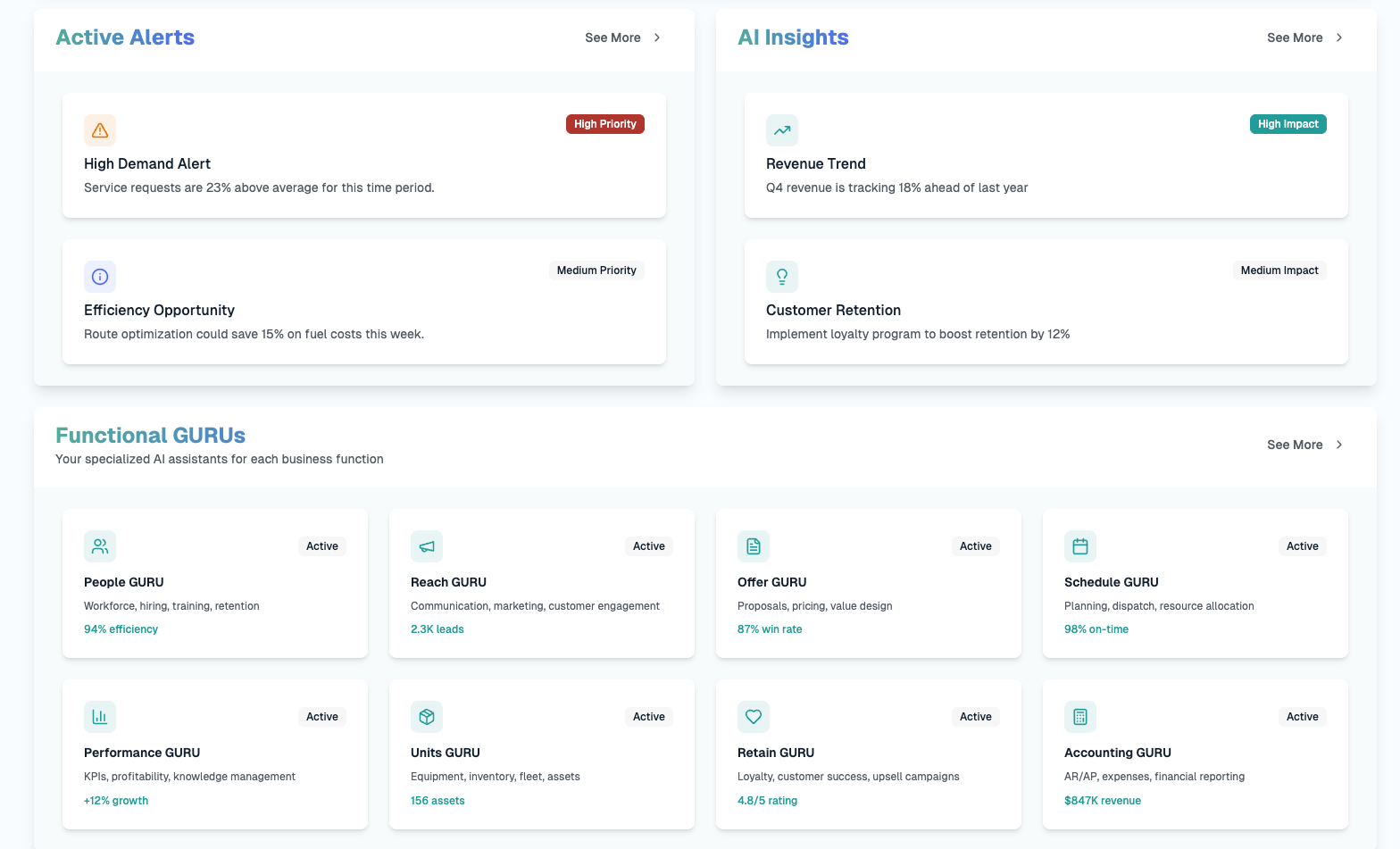This screenshot has height=849, width=1400.
Task: Click the People GURU users icon
Action: pyautogui.click(x=100, y=546)
